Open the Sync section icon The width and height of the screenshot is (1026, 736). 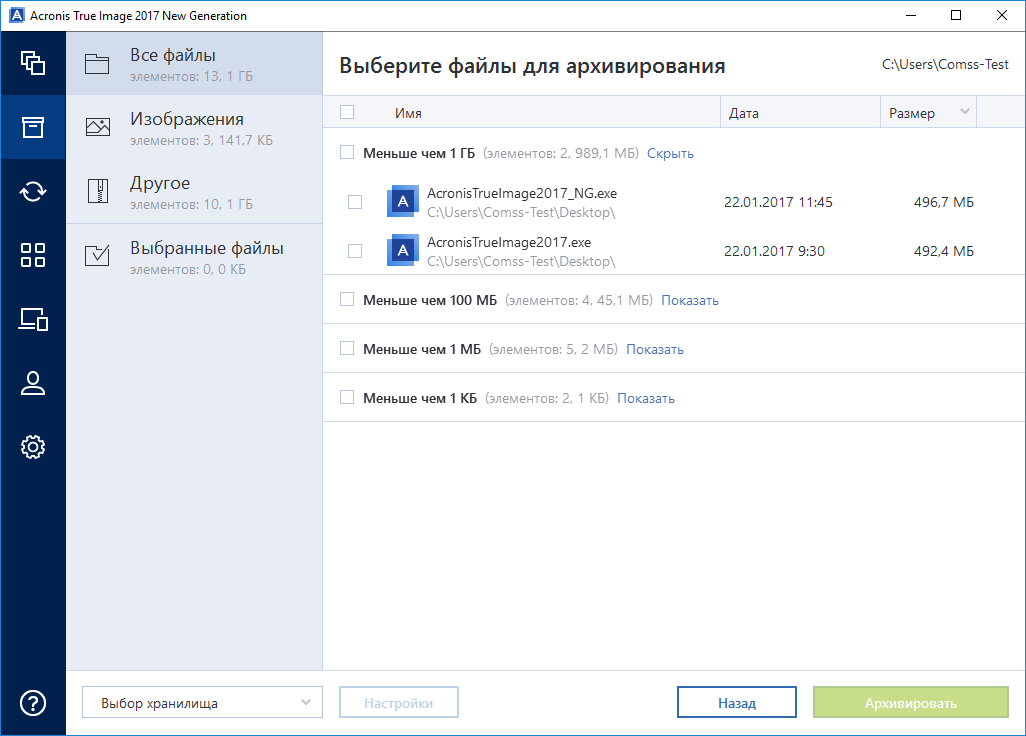point(33,191)
